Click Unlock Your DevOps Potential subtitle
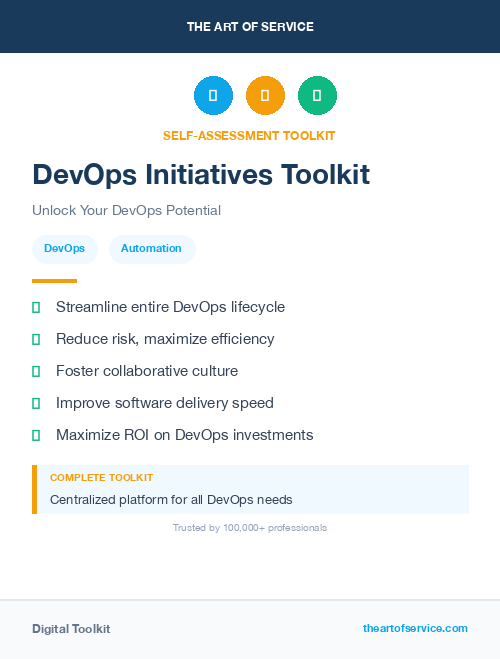The width and height of the screenshot is (500, 659). 126,210
